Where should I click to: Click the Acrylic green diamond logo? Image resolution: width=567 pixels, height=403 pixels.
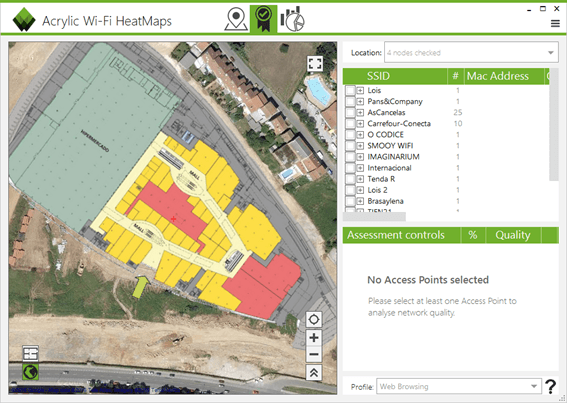click(24, 20)
